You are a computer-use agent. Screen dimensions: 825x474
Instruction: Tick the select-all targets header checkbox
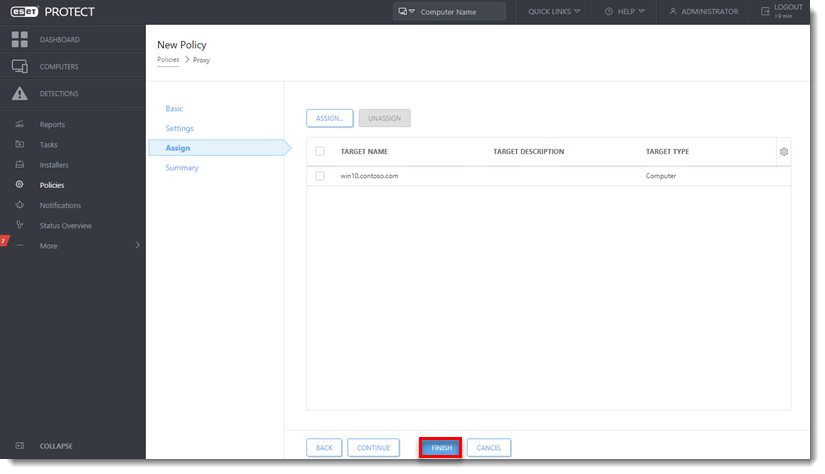point(320,152)
